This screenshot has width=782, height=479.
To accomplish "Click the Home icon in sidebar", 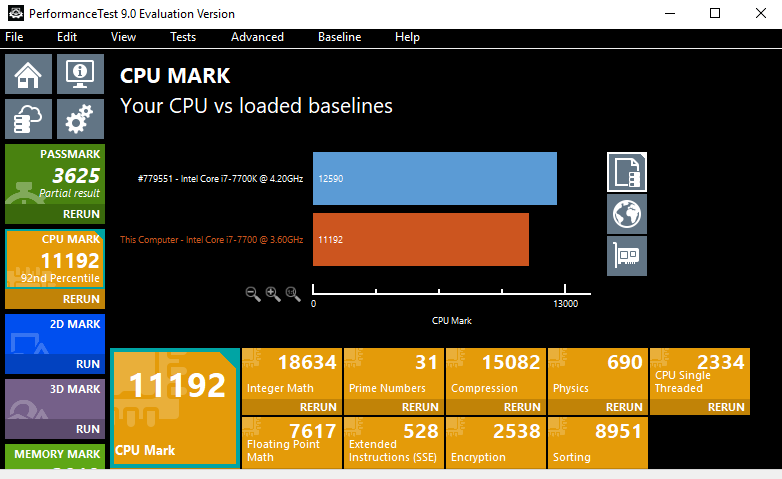I will 29,73.
